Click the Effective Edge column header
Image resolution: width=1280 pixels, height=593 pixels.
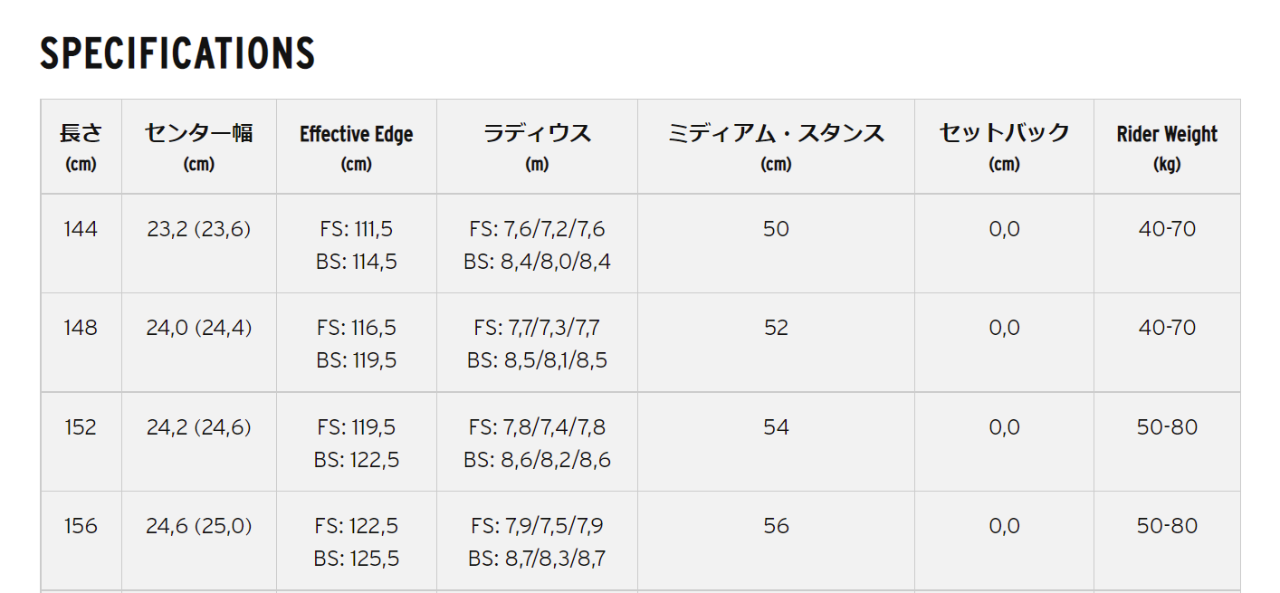coord(356,147)
